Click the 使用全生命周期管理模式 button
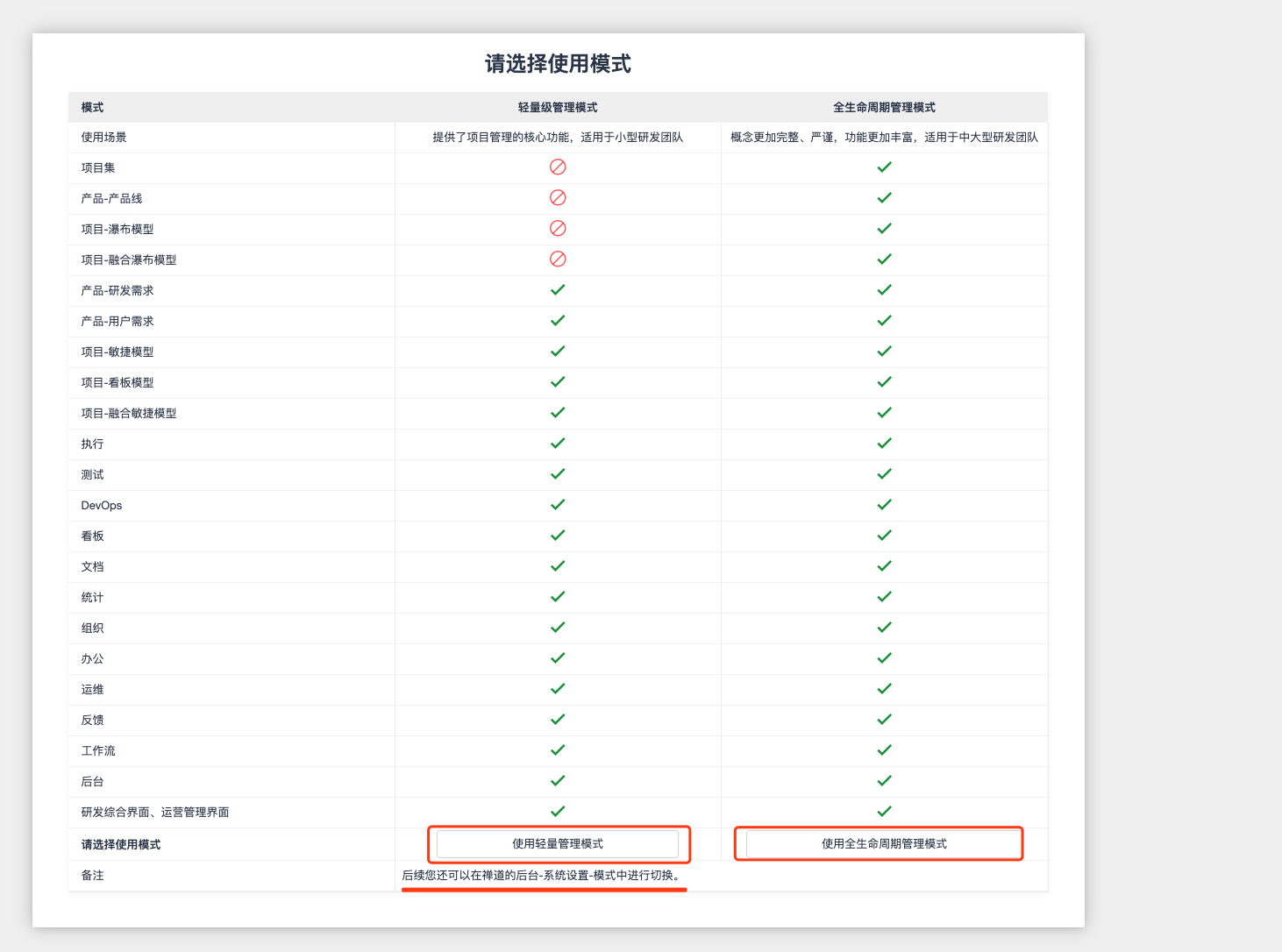The image size is (1282, 952). pyautogui.click(x=884, y=843)
